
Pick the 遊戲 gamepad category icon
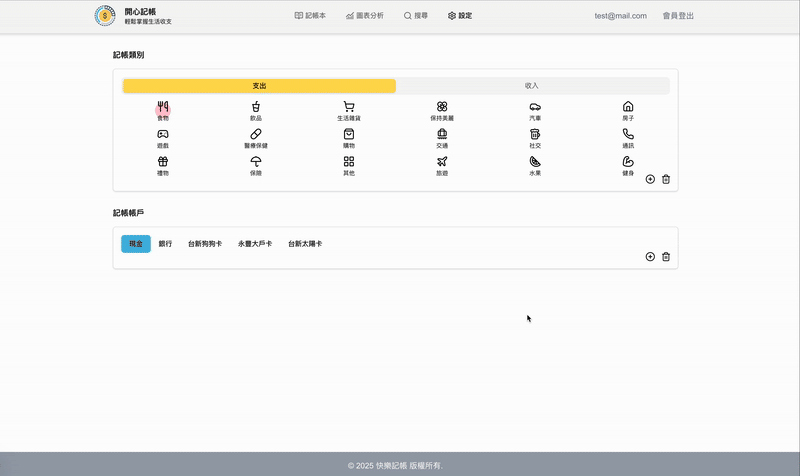163,134
